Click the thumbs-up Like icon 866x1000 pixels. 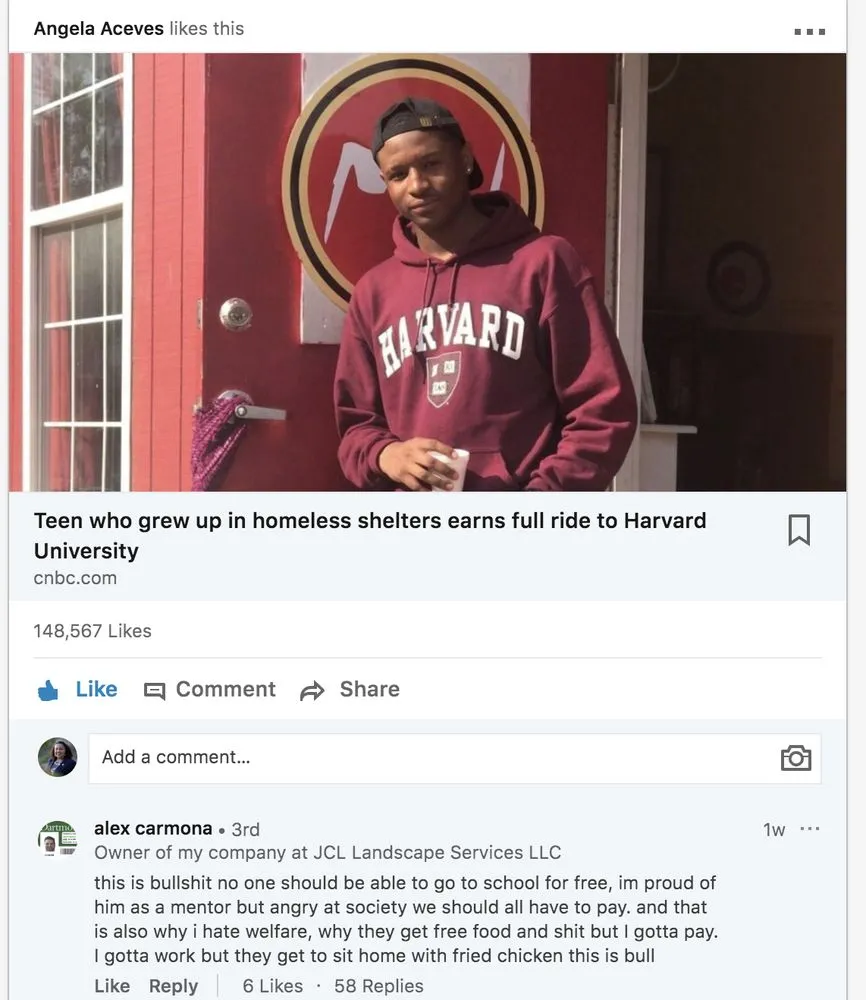coord(48,690)
